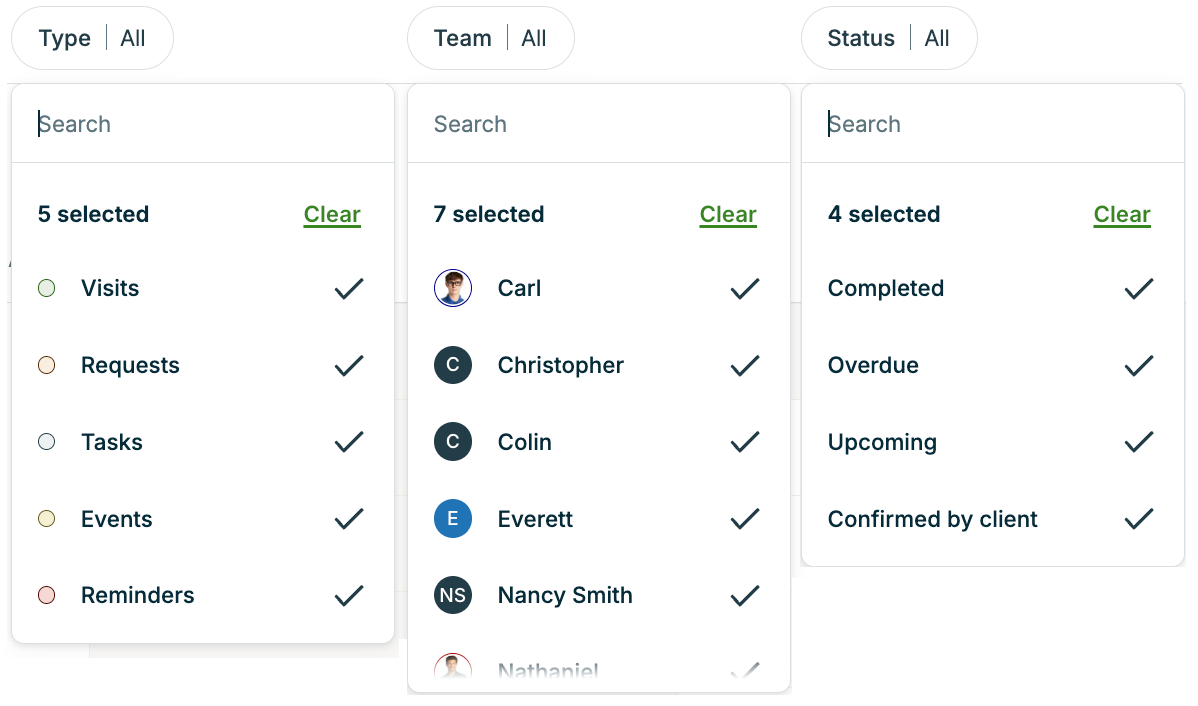Clear the 7 selected team members
The image size is (1198, 706).
728,215
